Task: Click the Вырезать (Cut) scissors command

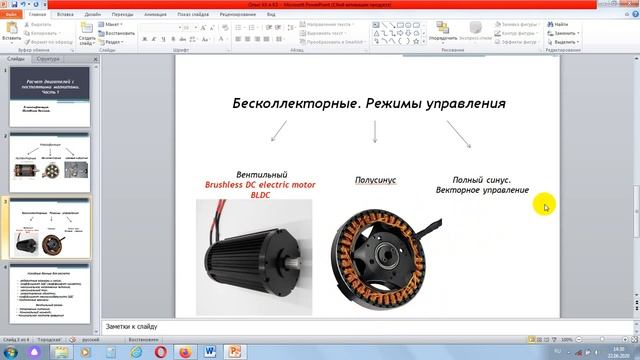Action: coord(38,24)
